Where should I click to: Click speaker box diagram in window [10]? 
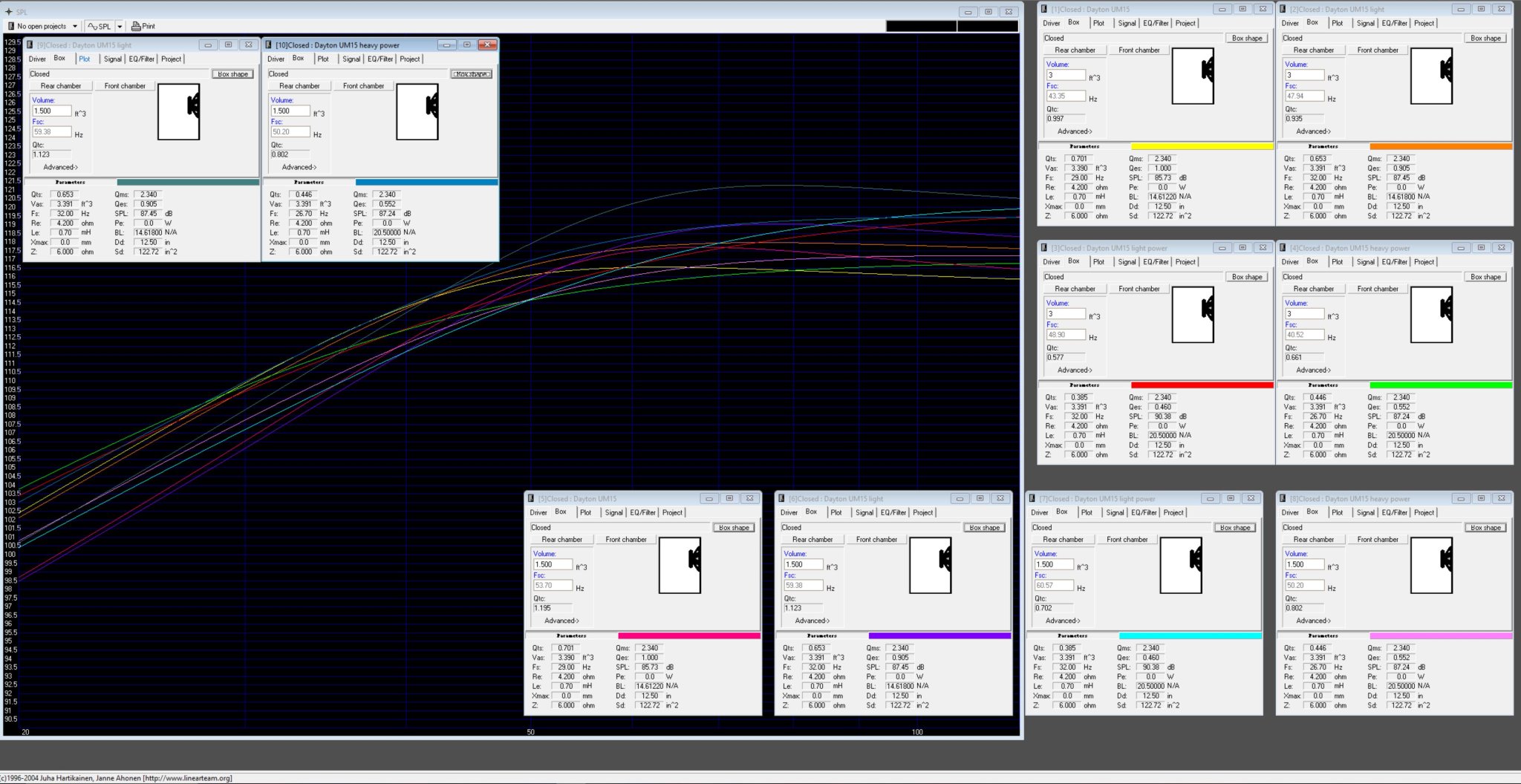pyautogui.click(x=417, y=111)
